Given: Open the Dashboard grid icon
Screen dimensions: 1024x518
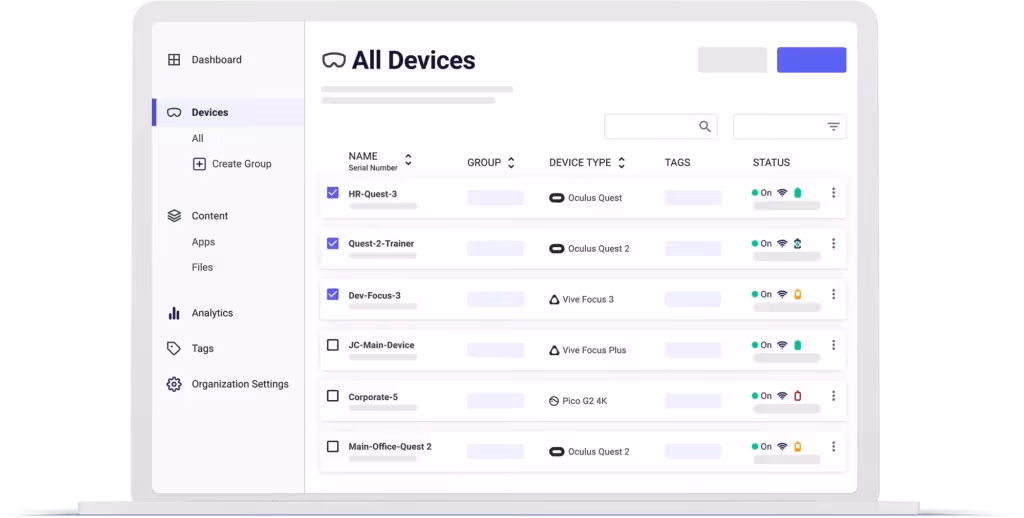Looking at the screenshot, I should coord(174,59).
